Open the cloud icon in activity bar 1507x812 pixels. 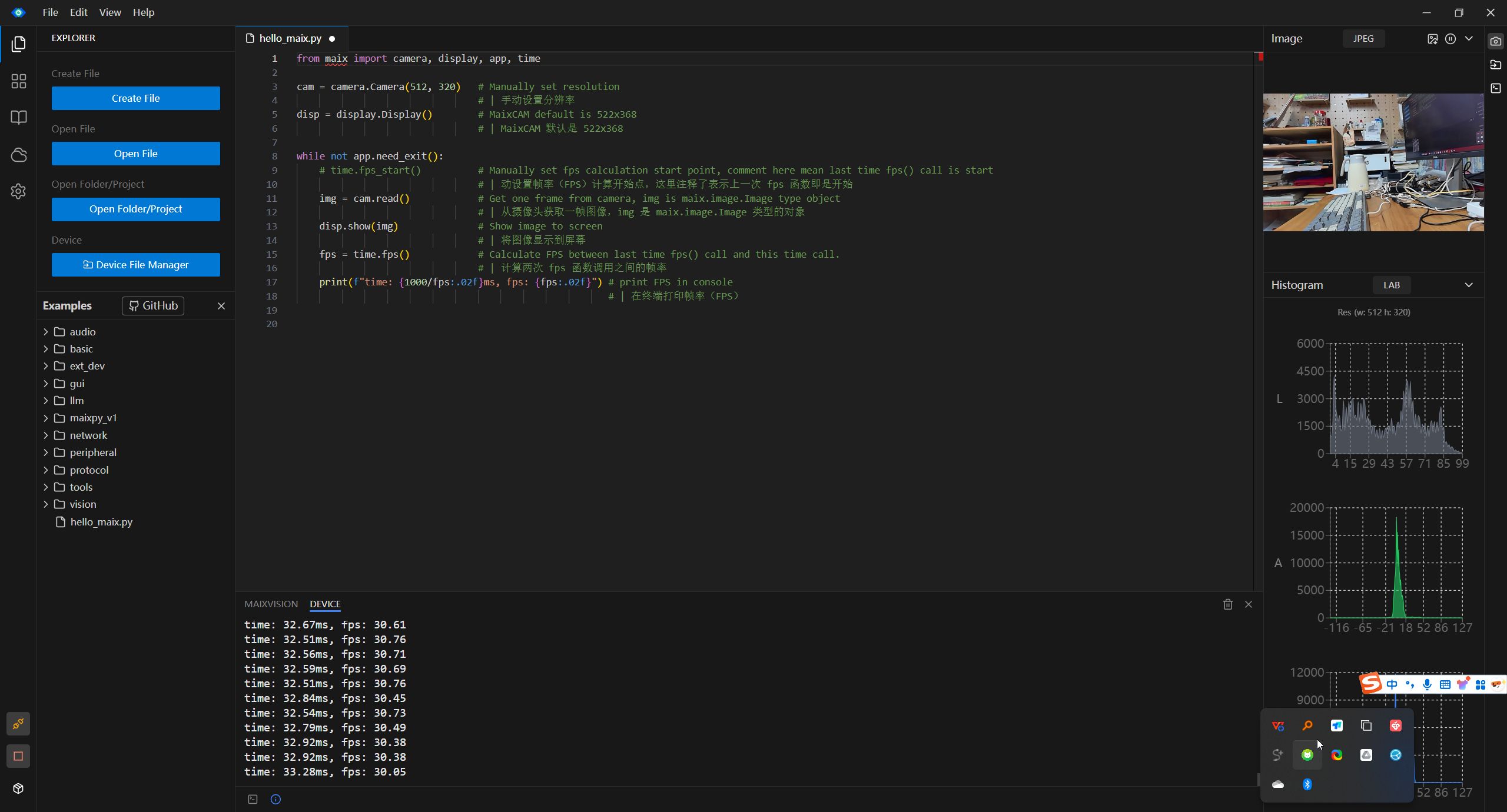tap(19, 155)
